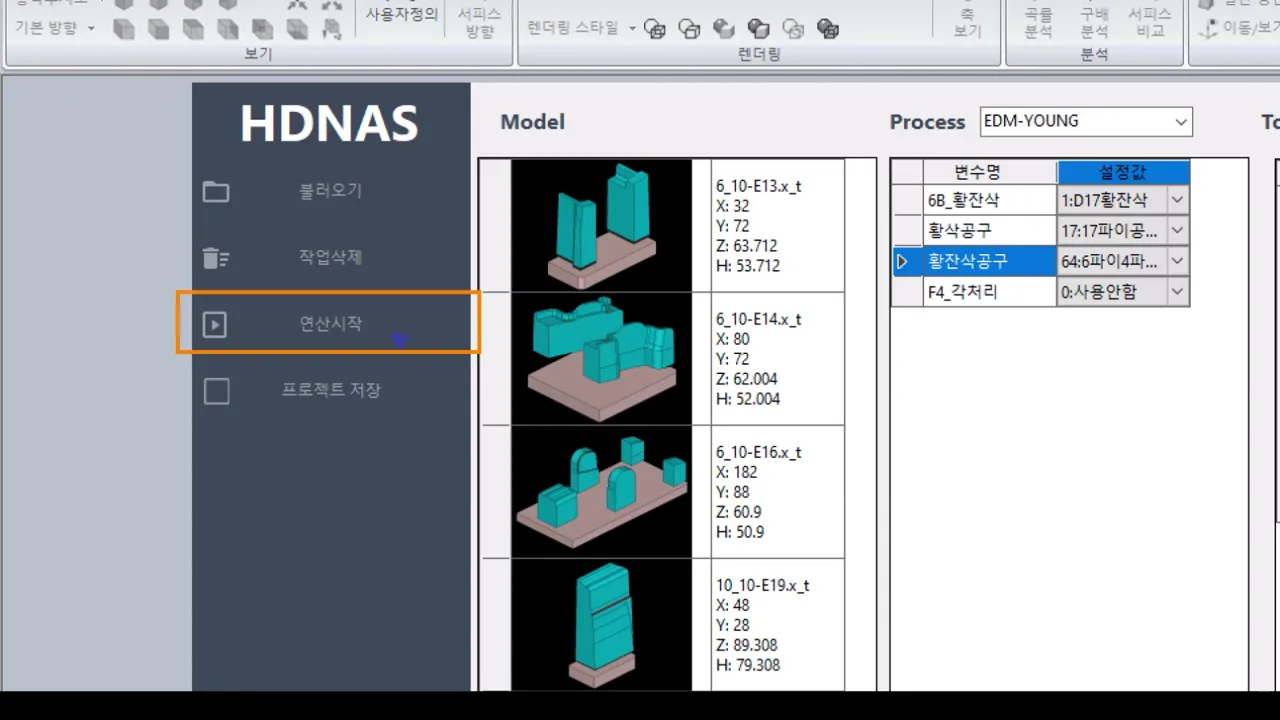Image resolution: width=1280 pixels, height=720 pixels.
Task: Open dropdown for 황삭공구 value
Action: point(1177,231)
